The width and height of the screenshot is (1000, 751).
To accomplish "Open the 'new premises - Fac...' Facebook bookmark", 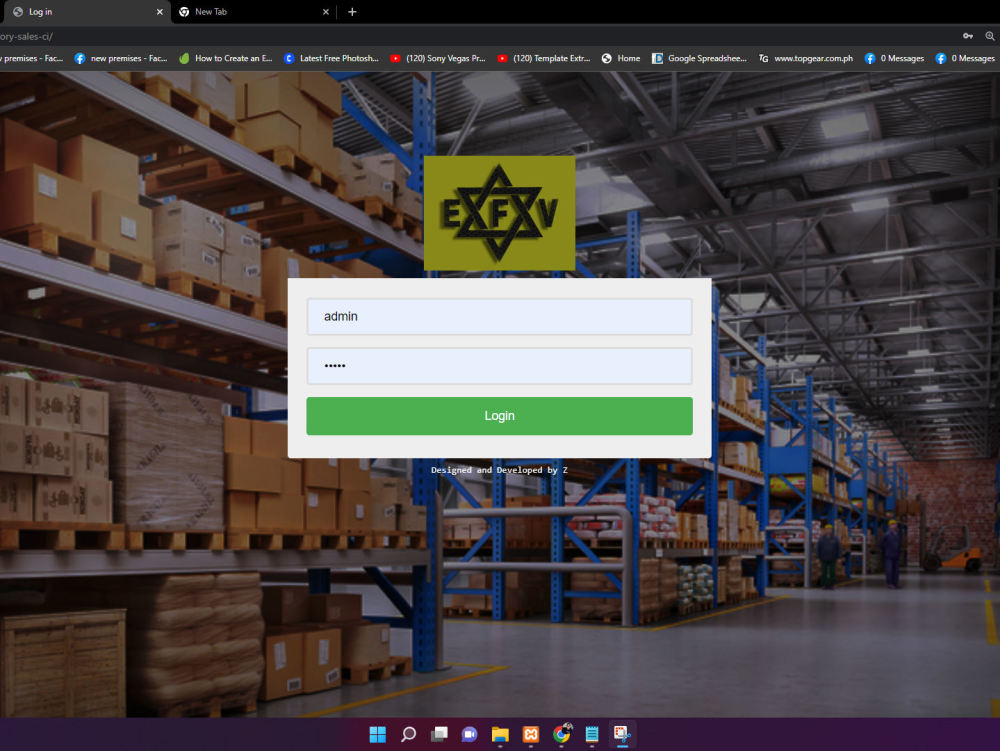I will 121,58.
